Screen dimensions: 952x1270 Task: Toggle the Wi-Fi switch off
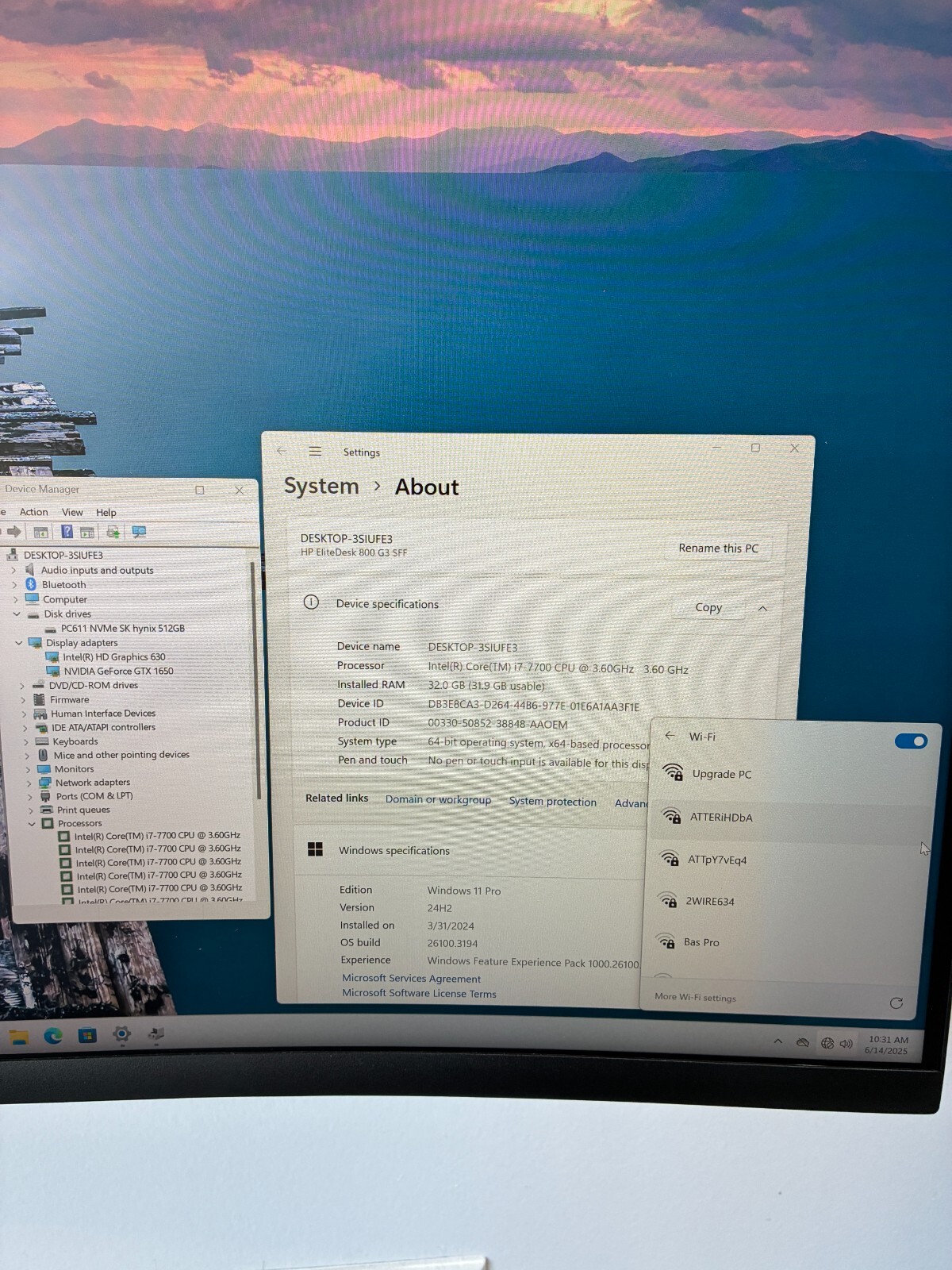[x=911, y=741]
